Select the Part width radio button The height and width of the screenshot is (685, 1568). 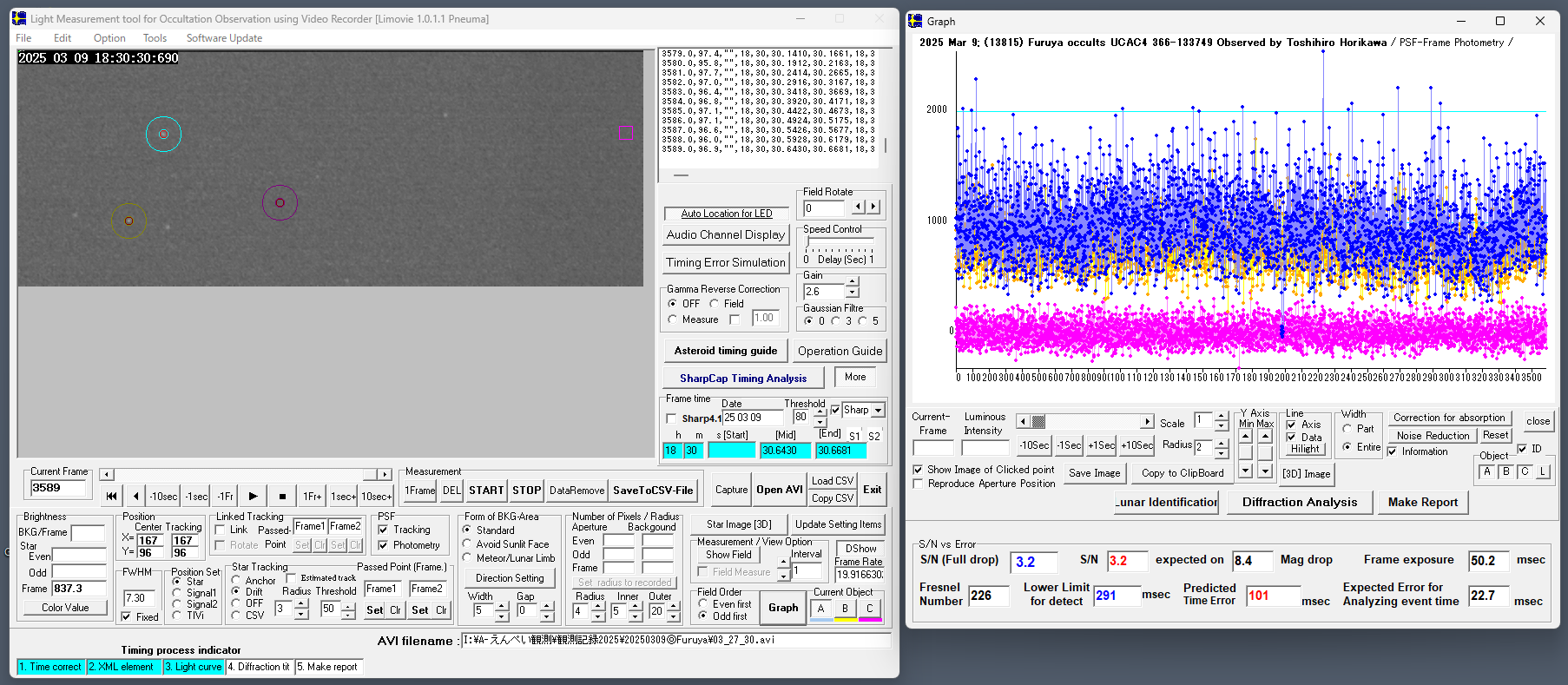click(x=1347, y=429)
